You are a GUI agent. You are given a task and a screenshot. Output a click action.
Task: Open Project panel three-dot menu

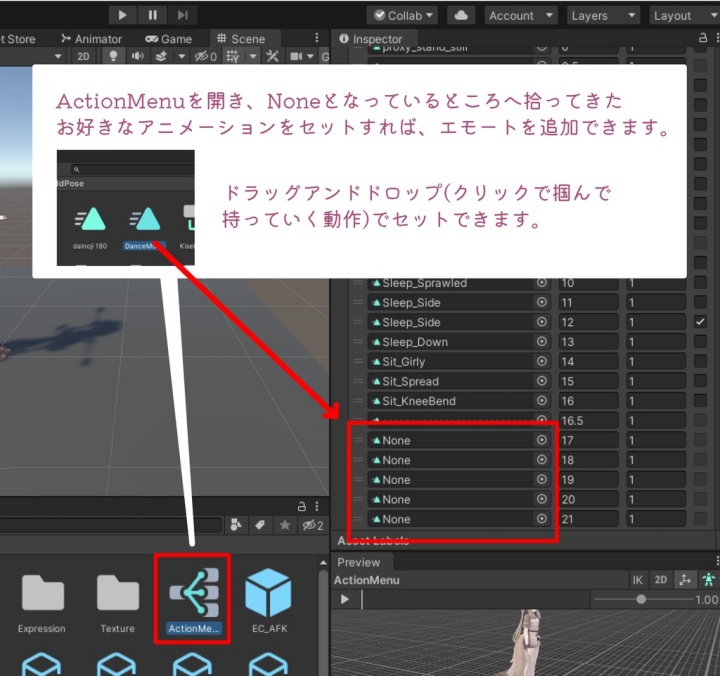click(x=317, y=506)
